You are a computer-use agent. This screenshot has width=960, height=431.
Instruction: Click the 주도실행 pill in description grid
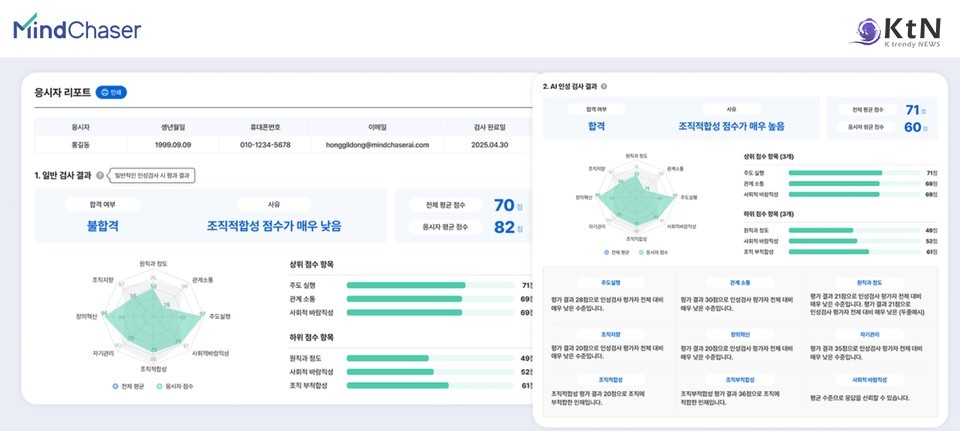click(x=610, y=283)
